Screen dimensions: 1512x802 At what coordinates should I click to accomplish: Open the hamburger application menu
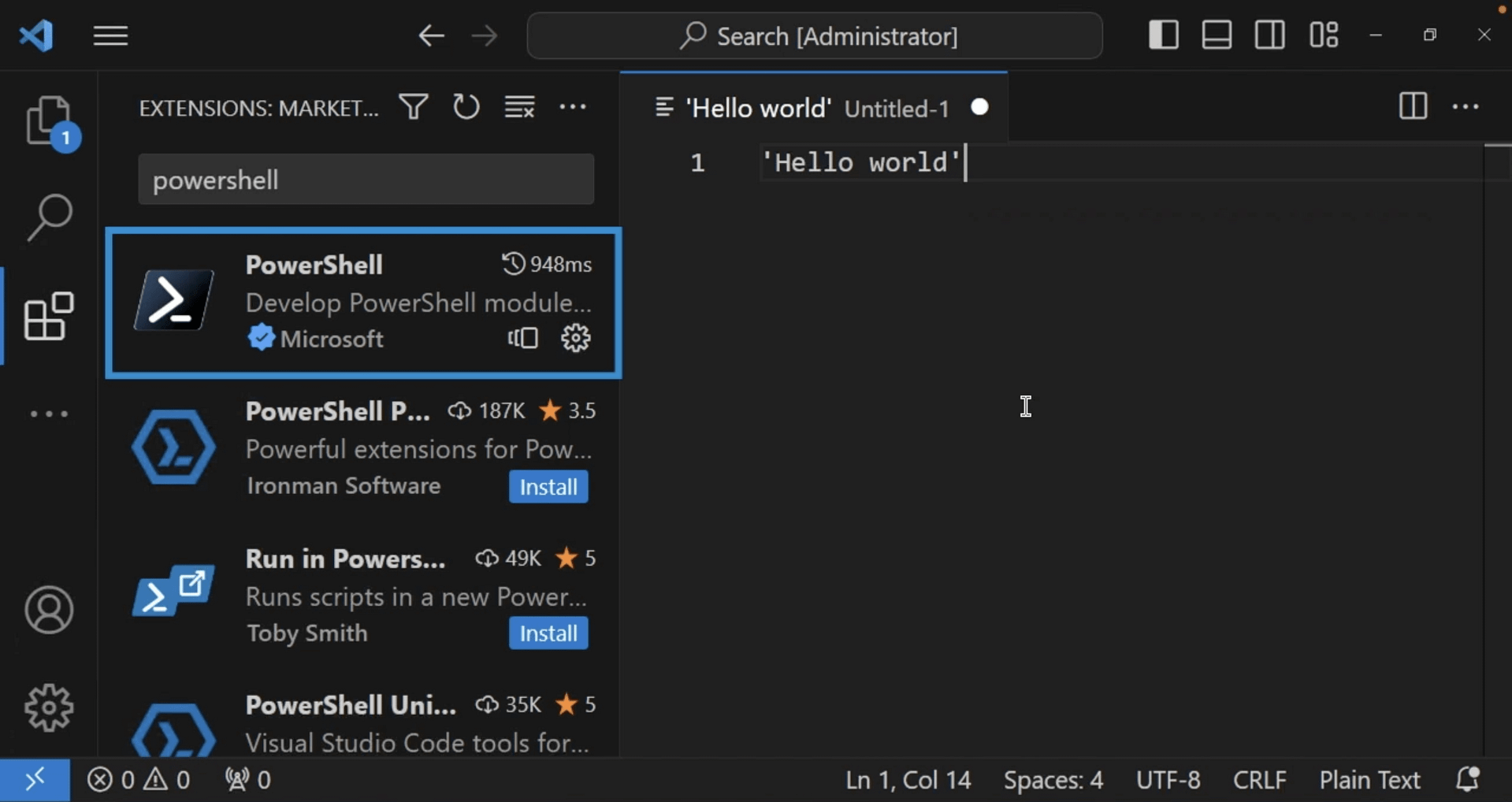click(110, 35)
